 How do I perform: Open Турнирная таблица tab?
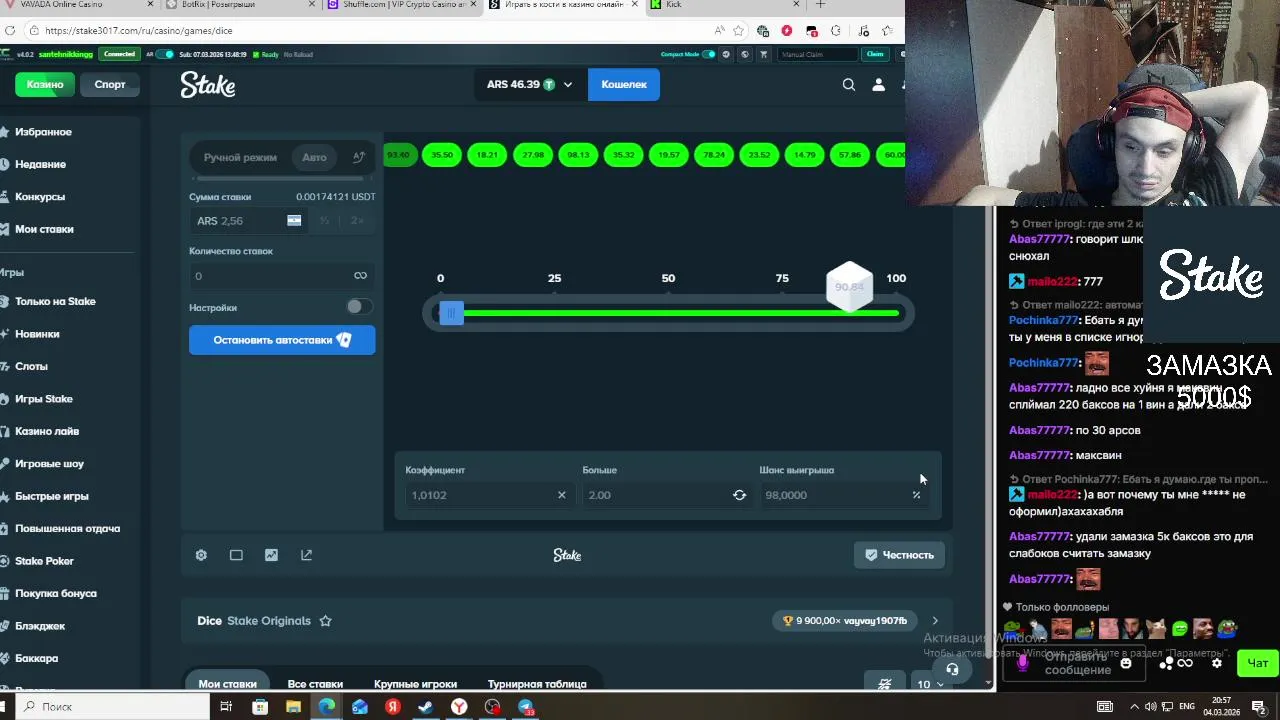click(537, 684)
